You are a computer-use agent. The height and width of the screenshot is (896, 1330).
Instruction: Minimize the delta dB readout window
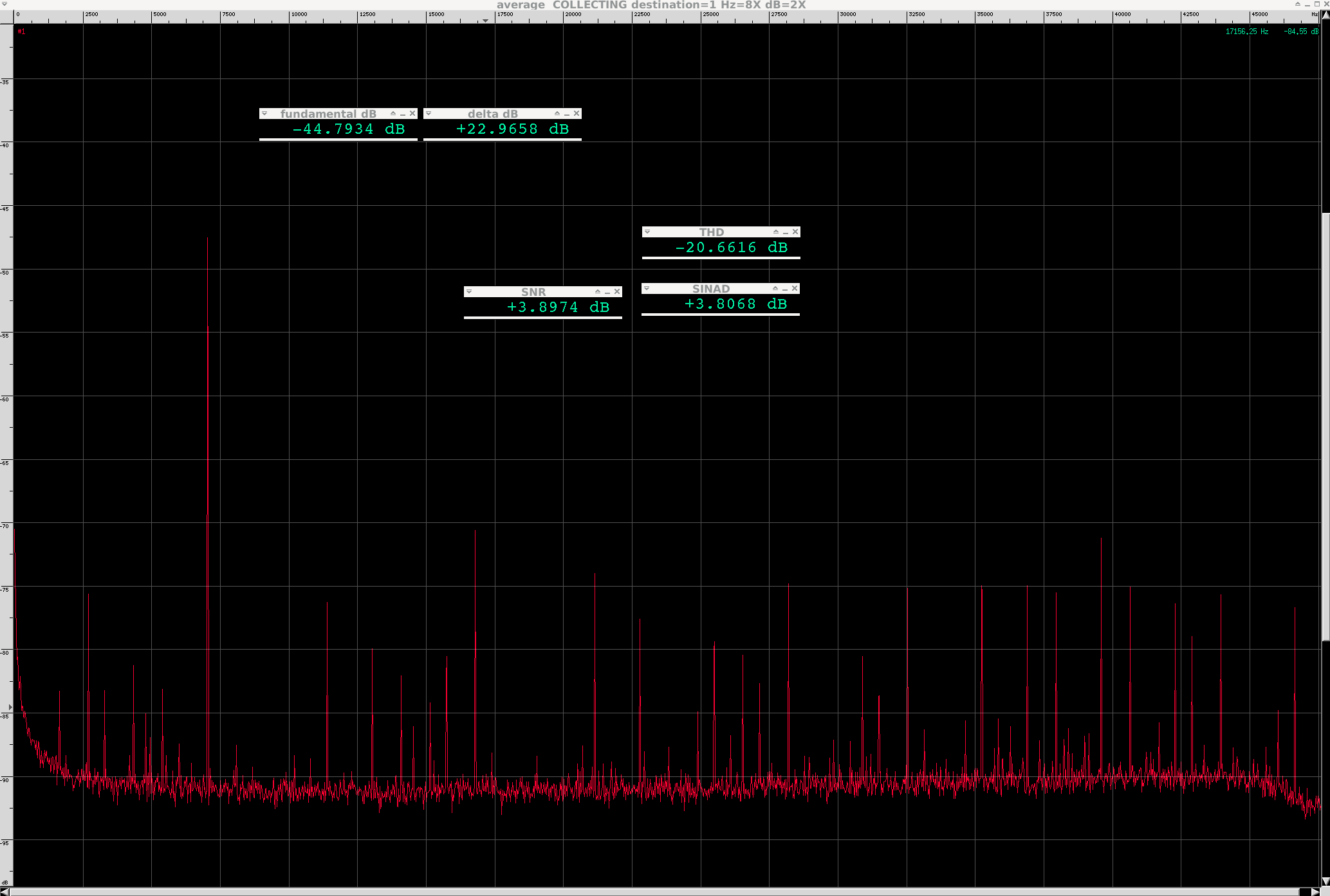pyautogui.click(x=567, y=114)
